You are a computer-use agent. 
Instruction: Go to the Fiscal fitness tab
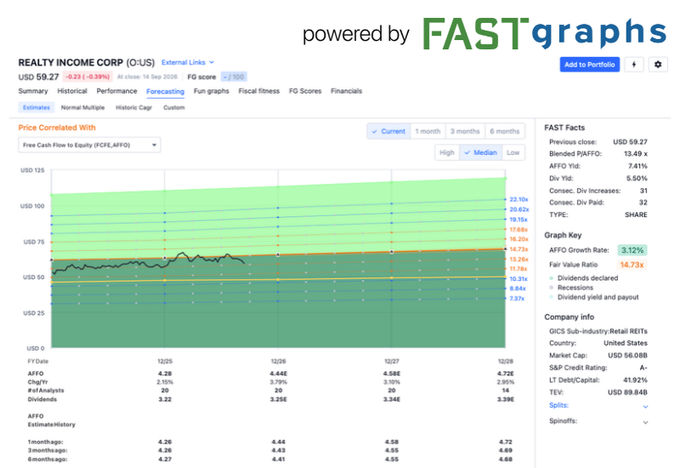259,91
